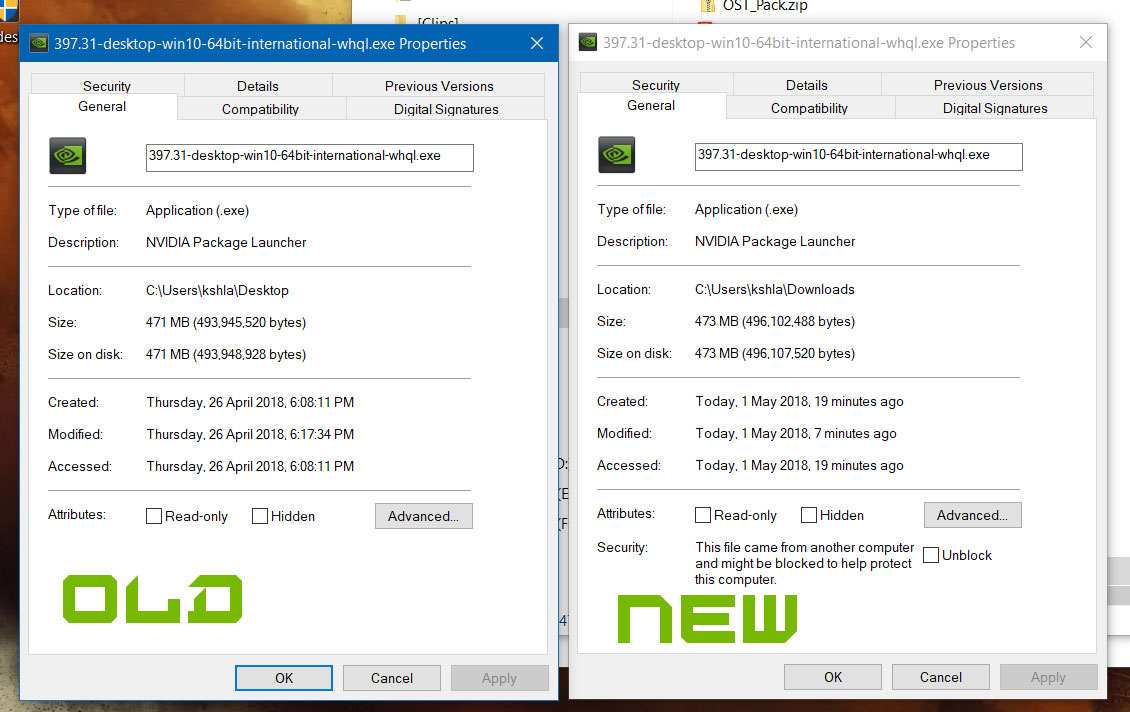This screenshot has height=712, width=1130.
Task: Open Details tab in left Properties window
Action: [257, 86]
